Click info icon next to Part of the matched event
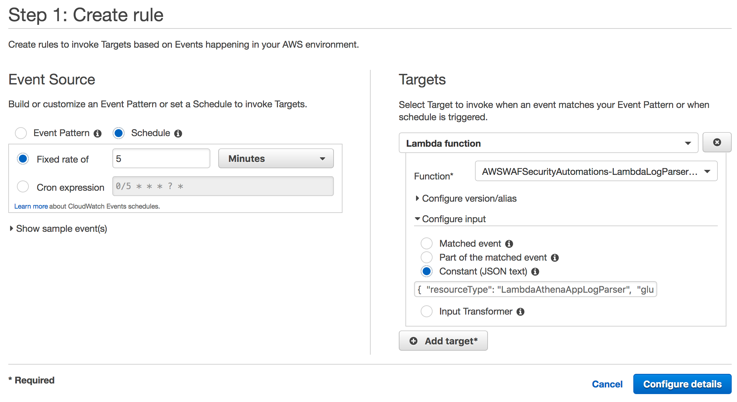Image resolution: width=737 pixels, height=402 pixels. [555, 258]
